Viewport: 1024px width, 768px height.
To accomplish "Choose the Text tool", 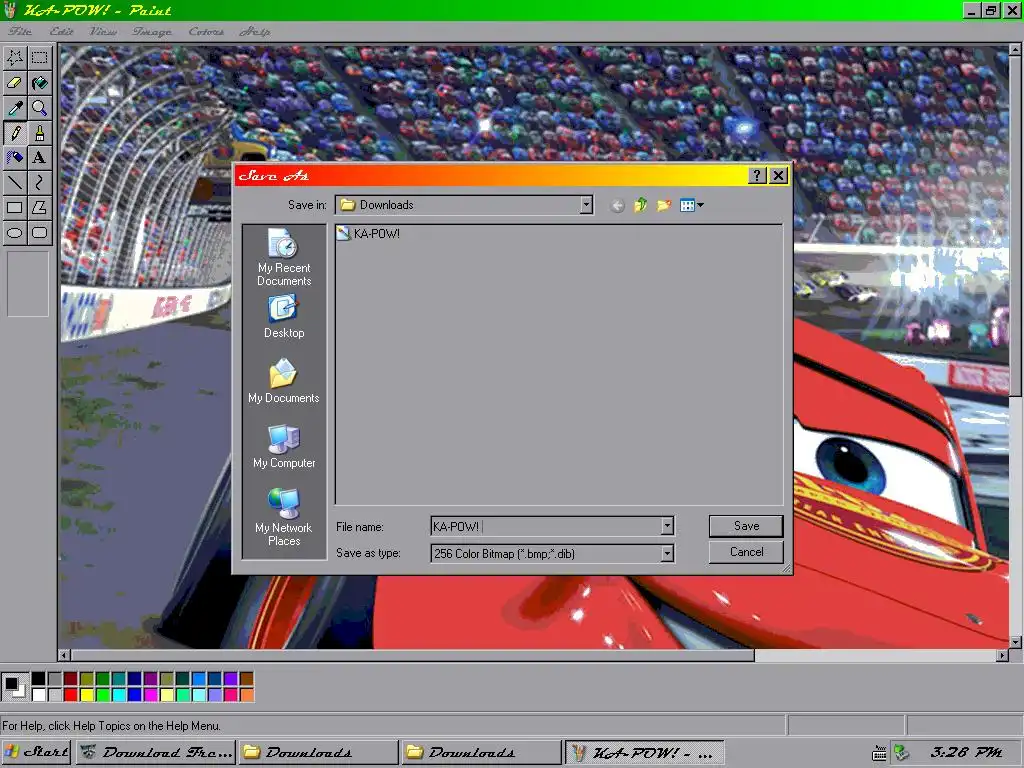I will 40,158.
